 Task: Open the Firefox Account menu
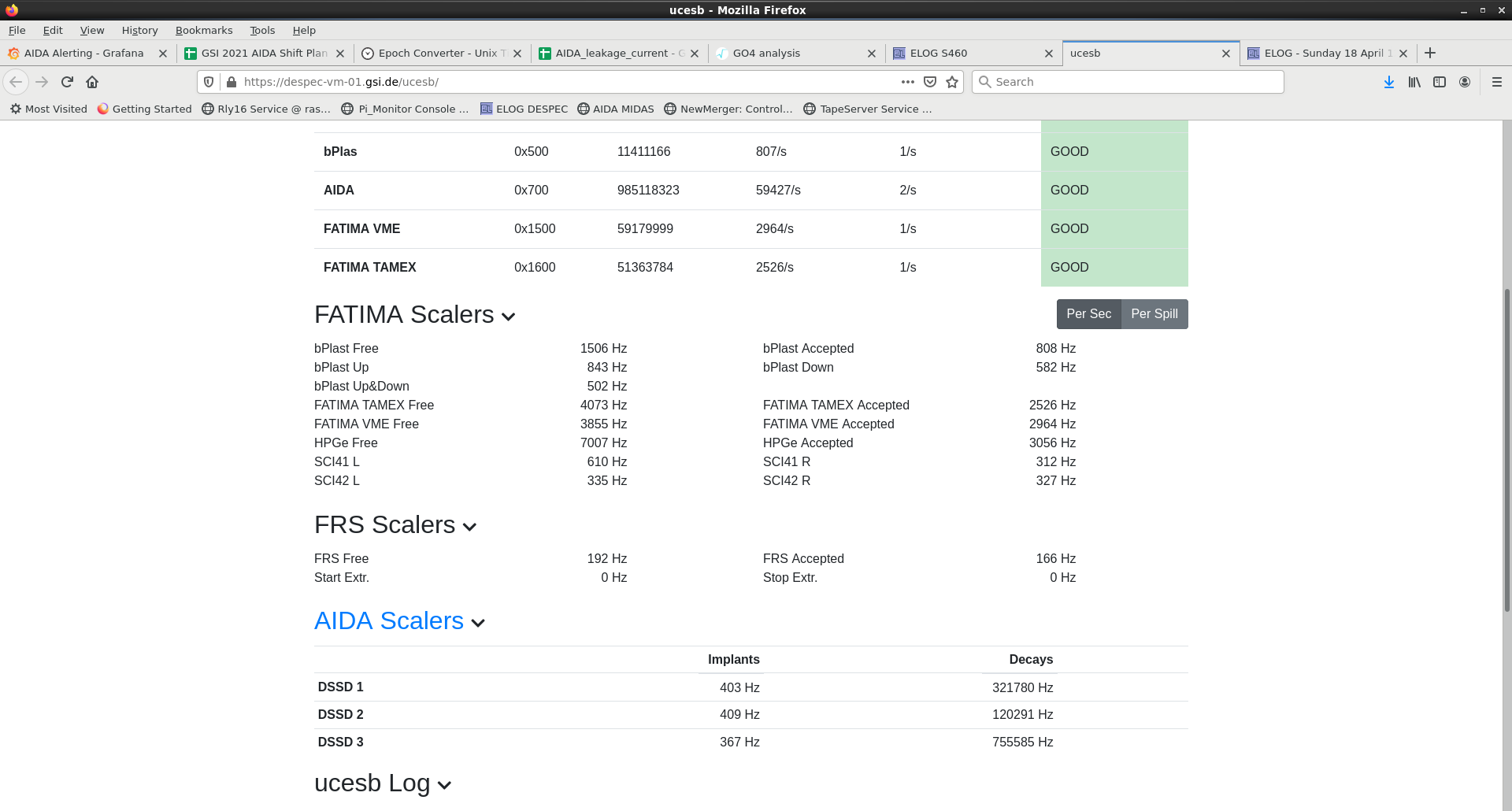[x=1465, y=82]
